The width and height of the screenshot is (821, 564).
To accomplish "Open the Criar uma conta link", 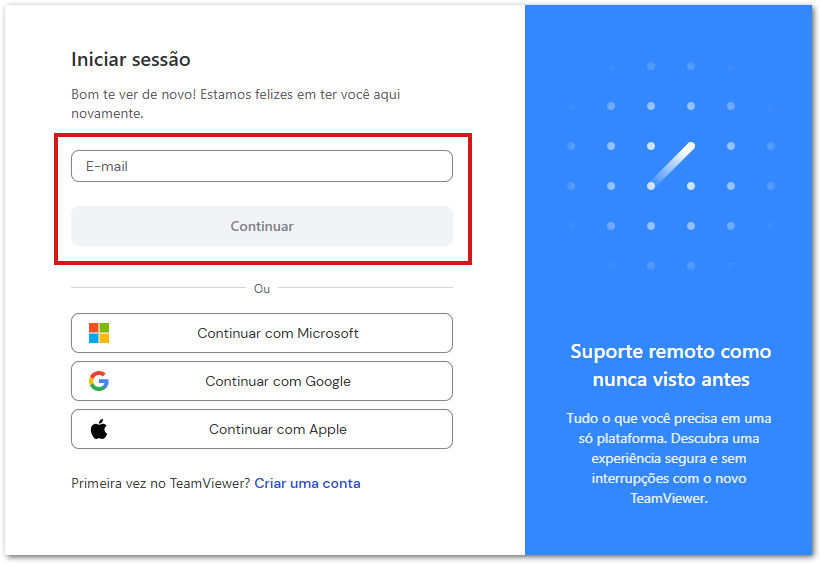I will [x=307, y=483].
